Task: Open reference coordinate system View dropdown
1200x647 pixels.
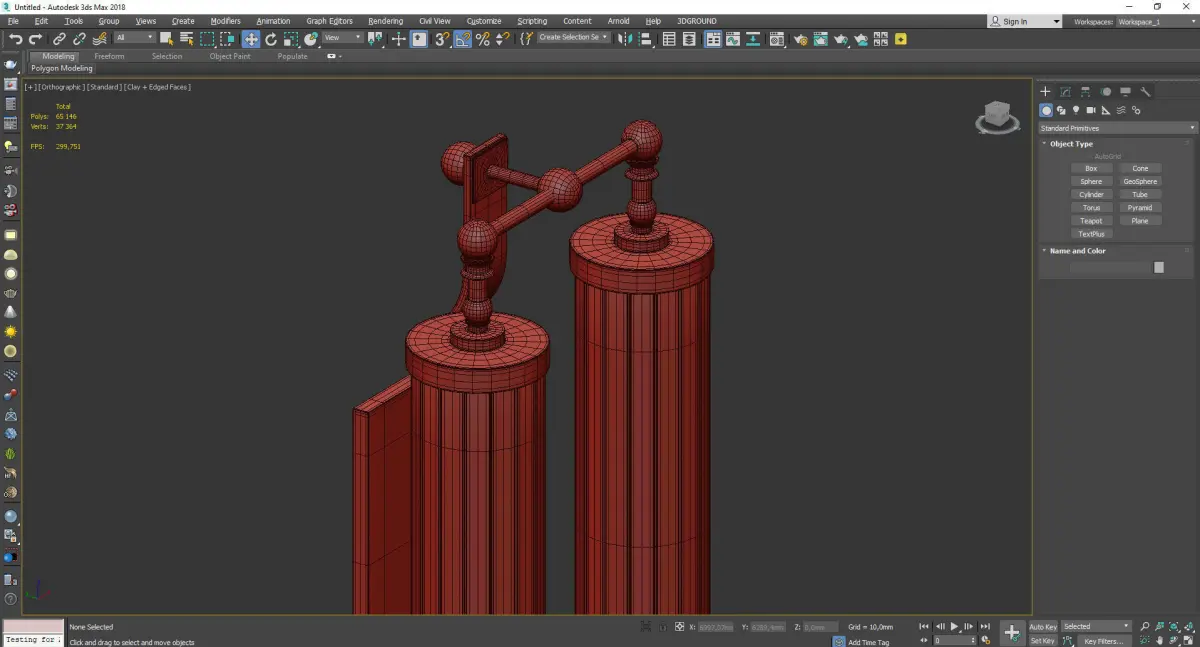Action: pyautogui.click(x=342, y=38)
